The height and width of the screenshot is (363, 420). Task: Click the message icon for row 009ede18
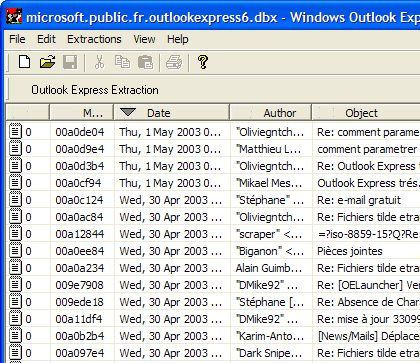[x=15, y=302]
